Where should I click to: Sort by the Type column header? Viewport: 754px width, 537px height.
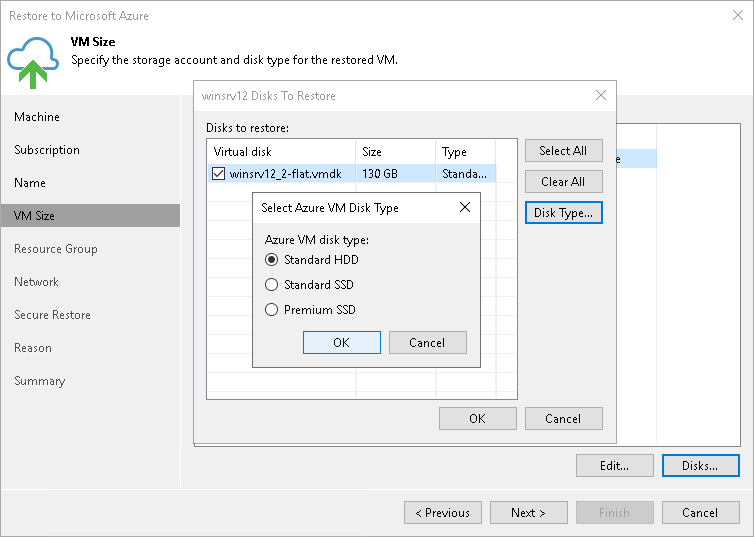(465, 152)
